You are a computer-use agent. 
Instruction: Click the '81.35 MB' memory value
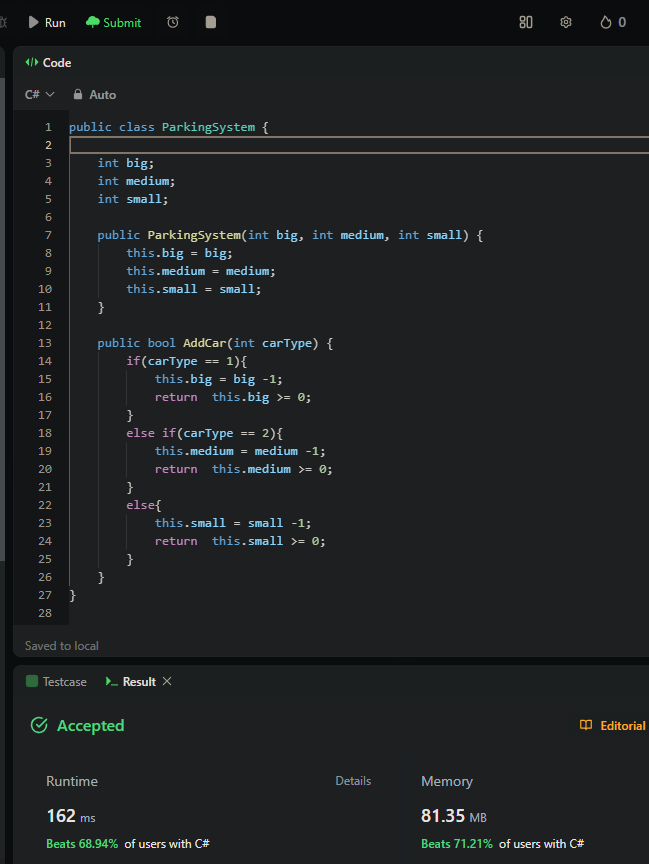click(453, 816)
